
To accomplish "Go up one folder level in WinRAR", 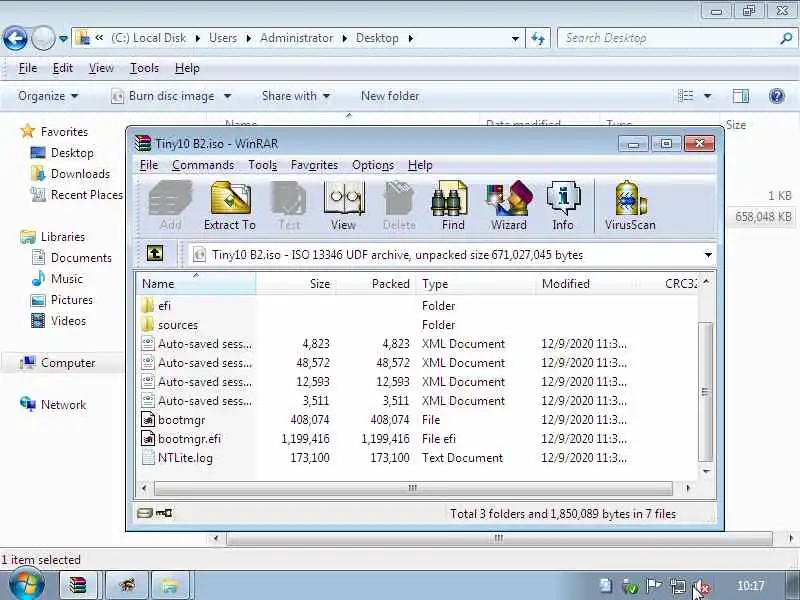I will (x=155, y=254).
